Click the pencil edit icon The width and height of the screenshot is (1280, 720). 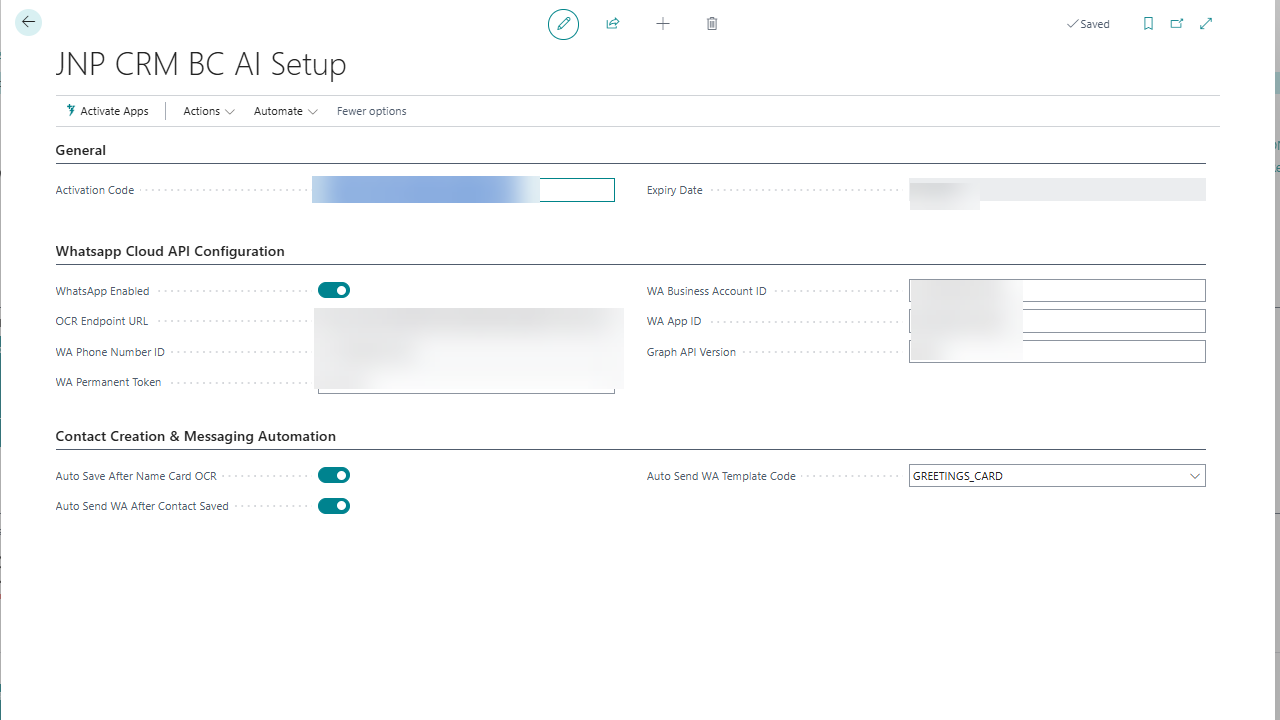click(x=563, y=24)
